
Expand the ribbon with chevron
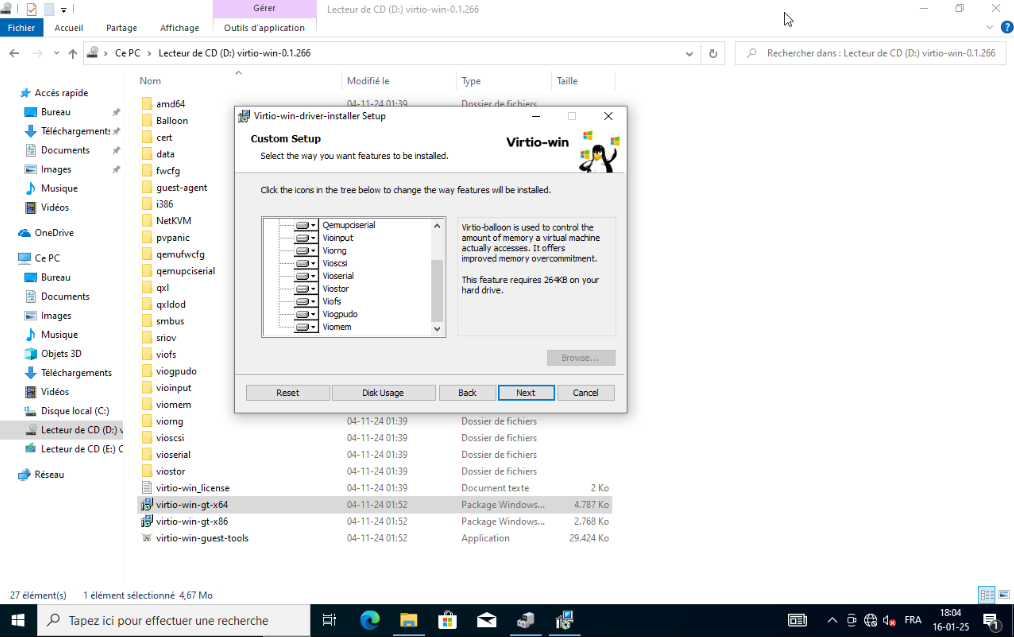point(989,27)
